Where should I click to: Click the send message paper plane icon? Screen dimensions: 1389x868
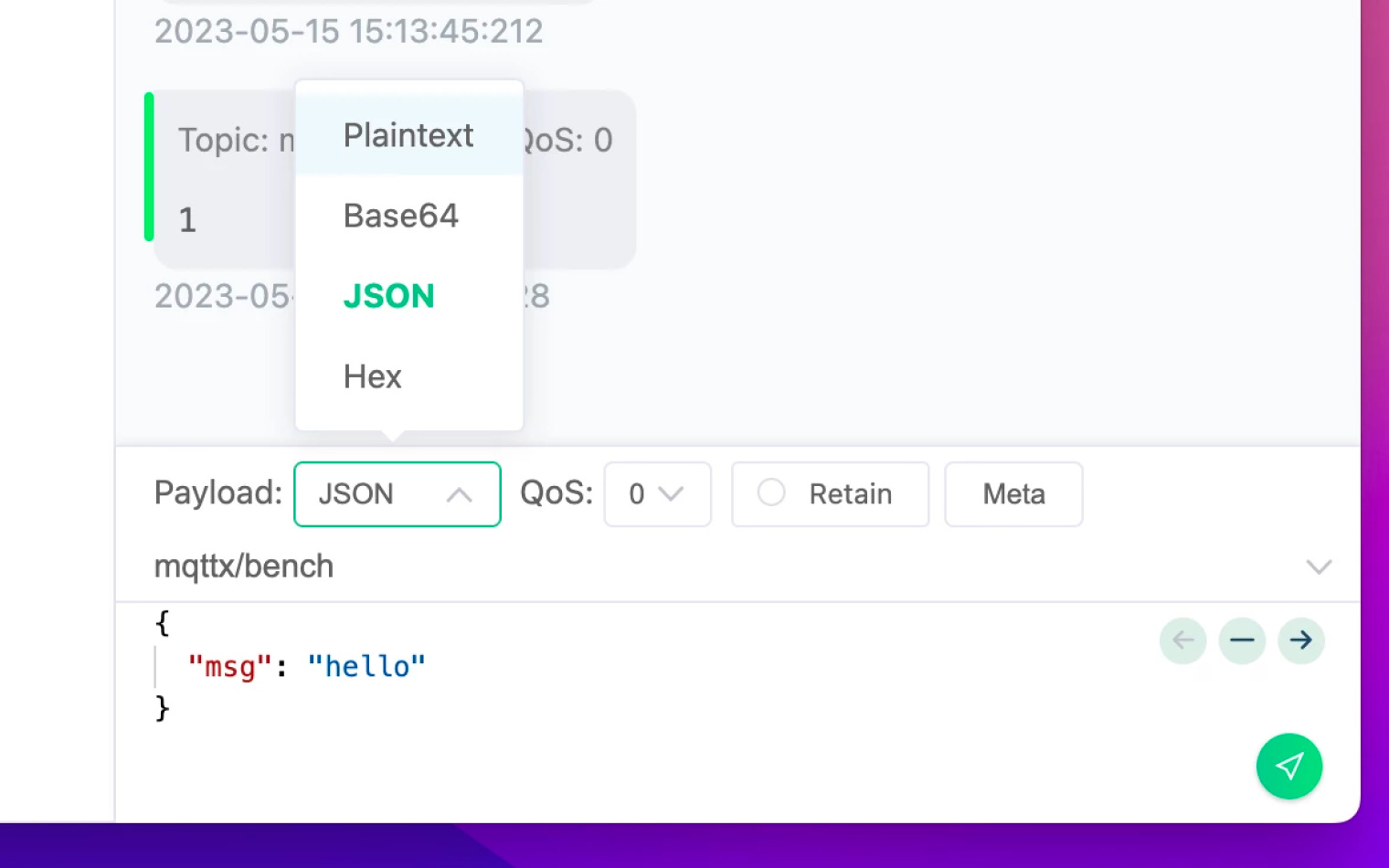click(x=1289, y=766)
